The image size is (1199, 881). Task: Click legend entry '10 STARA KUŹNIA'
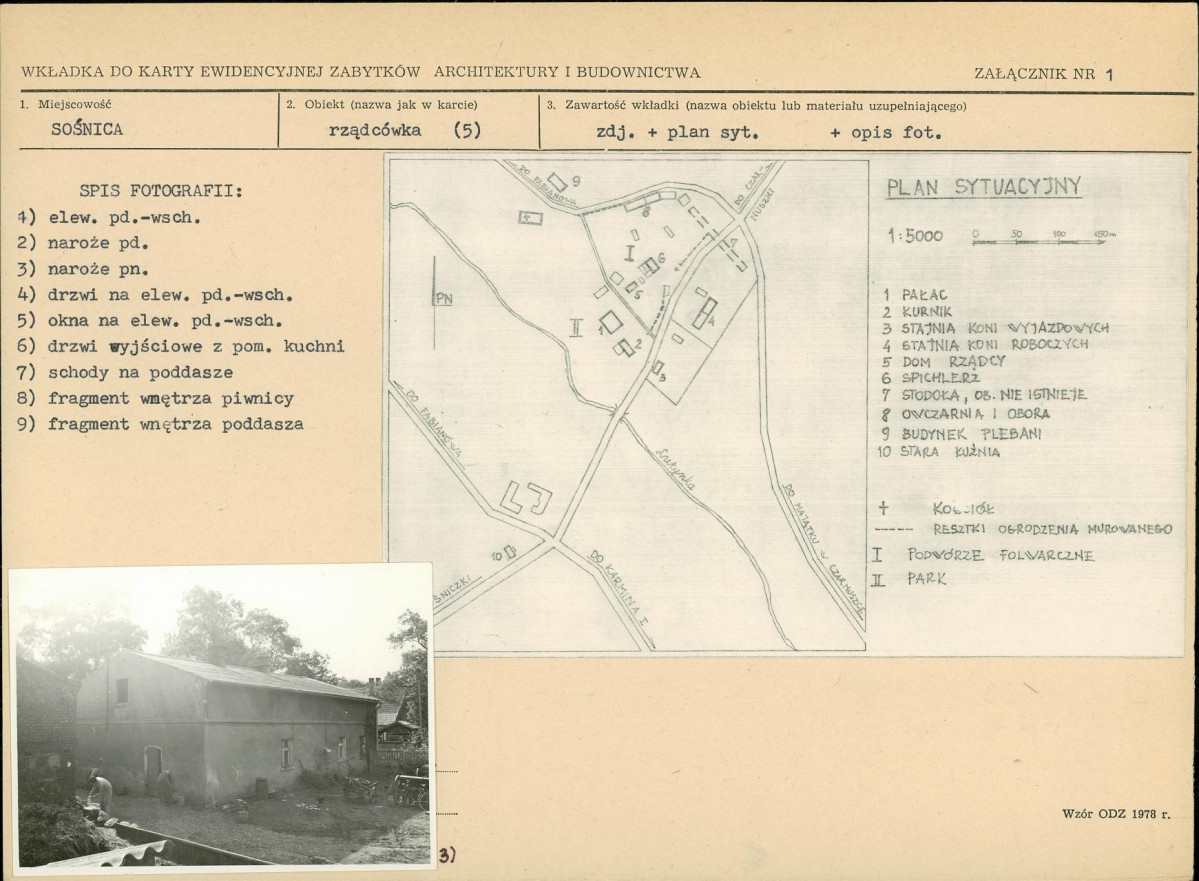coord(938,452)
